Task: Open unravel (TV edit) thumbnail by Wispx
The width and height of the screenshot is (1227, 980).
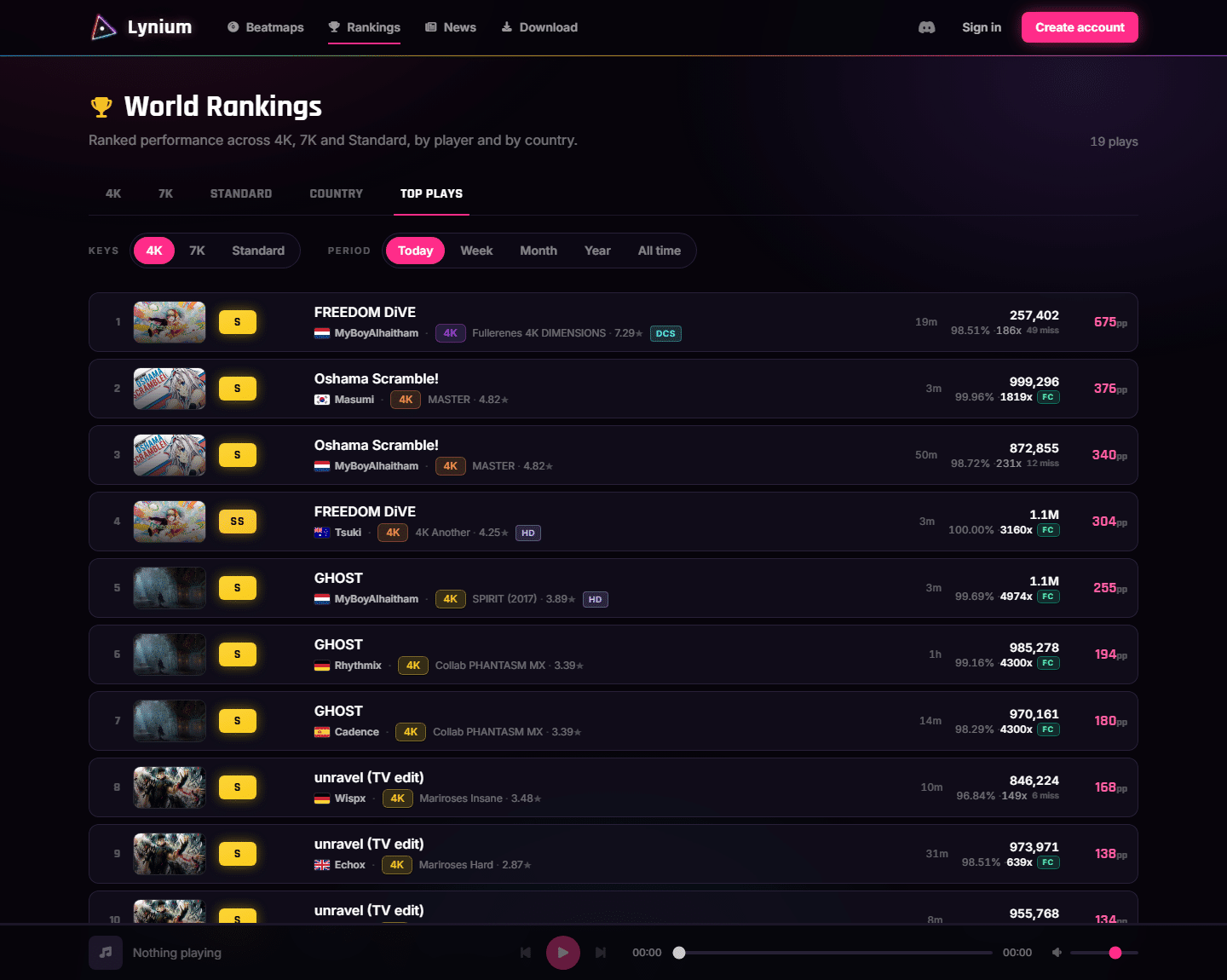Action: pos(170,787)
